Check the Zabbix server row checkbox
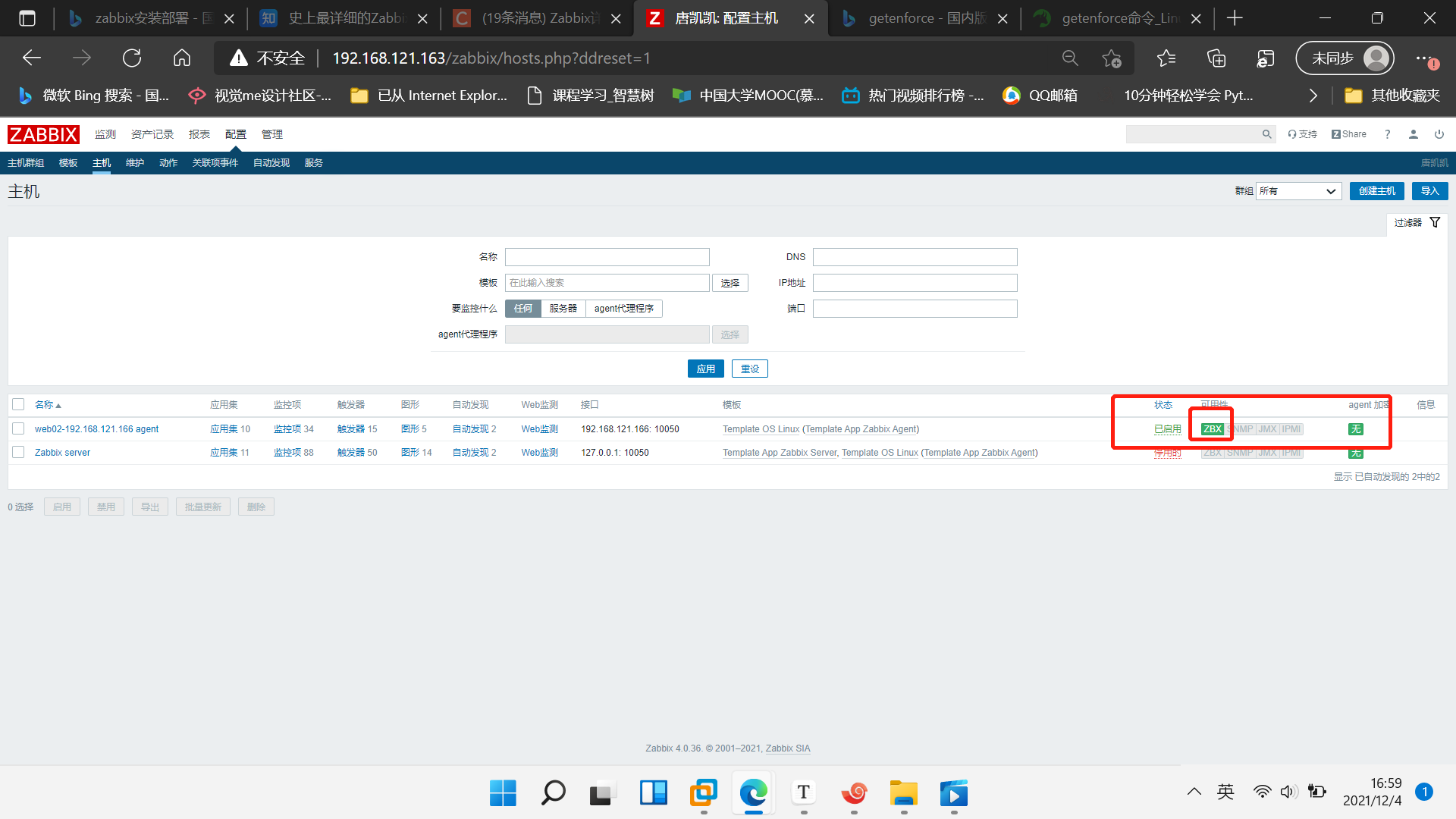The image size is (1456, 819). (18, 453)
